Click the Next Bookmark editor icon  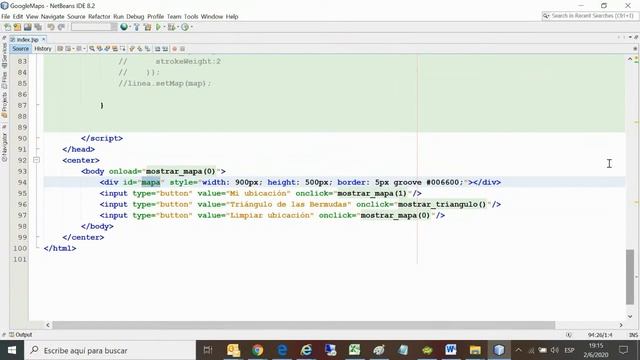(x=140, y=49)
